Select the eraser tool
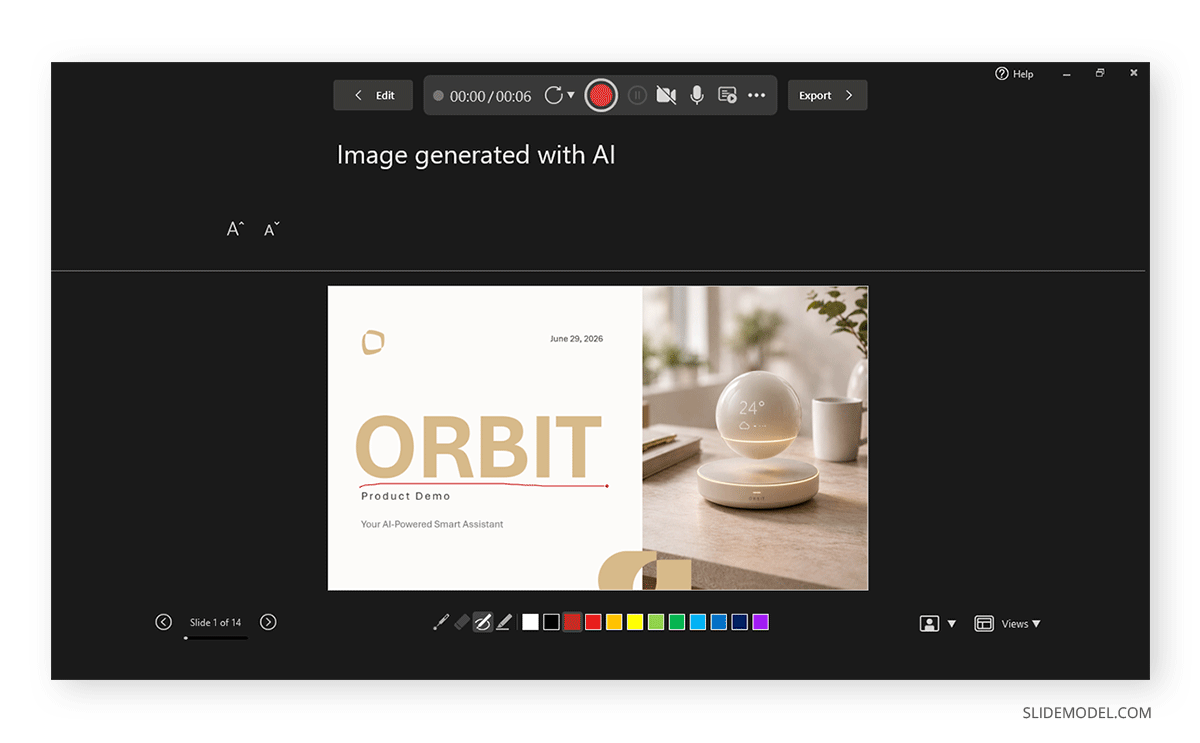 tap(462, 622)
